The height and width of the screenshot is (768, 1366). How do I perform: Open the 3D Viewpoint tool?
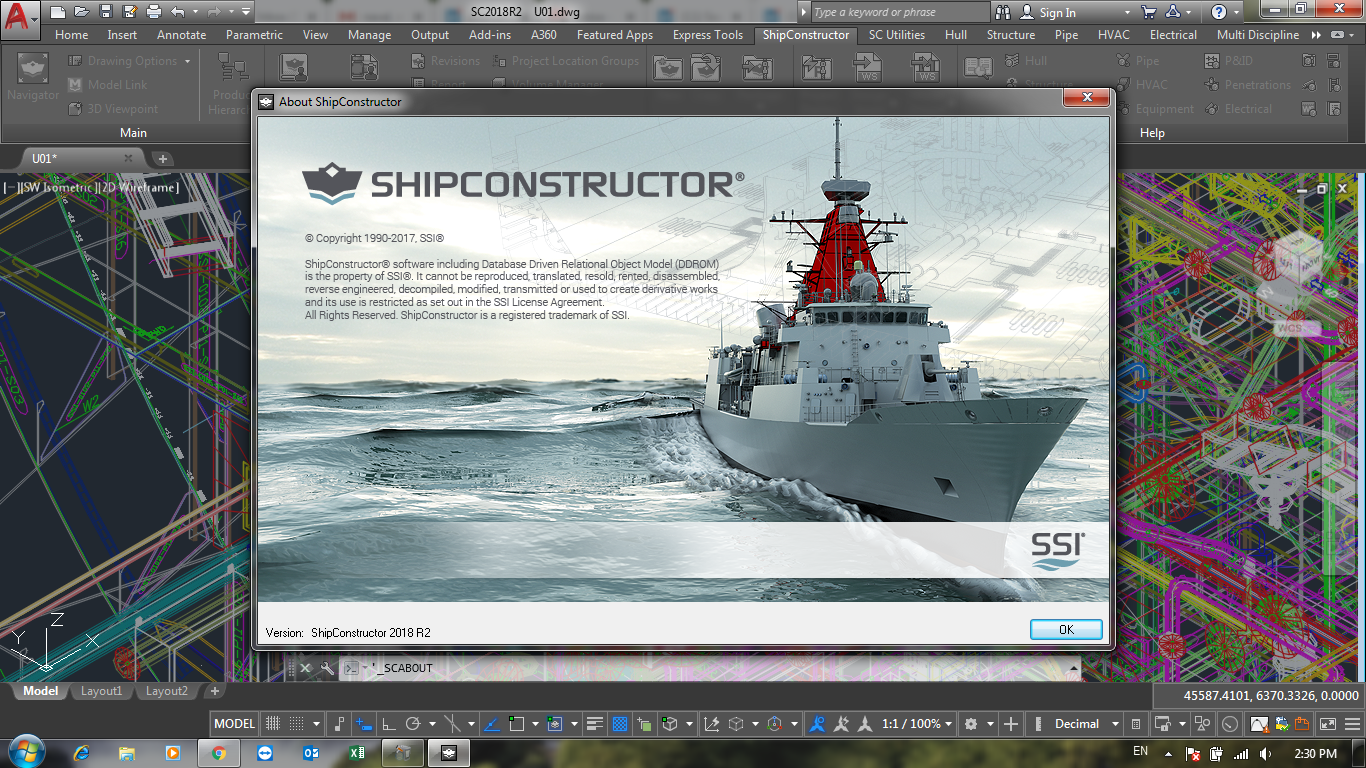click(75, 108)
